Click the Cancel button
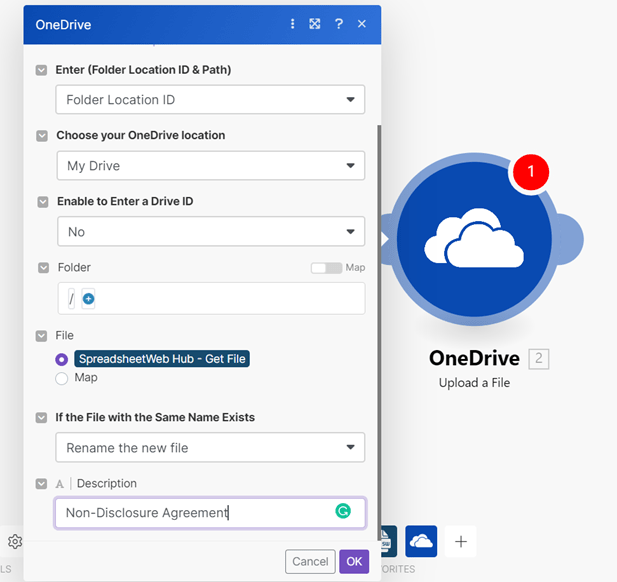Image resolution: width=617 pixels, height=582 pixels. pos(309,562)
